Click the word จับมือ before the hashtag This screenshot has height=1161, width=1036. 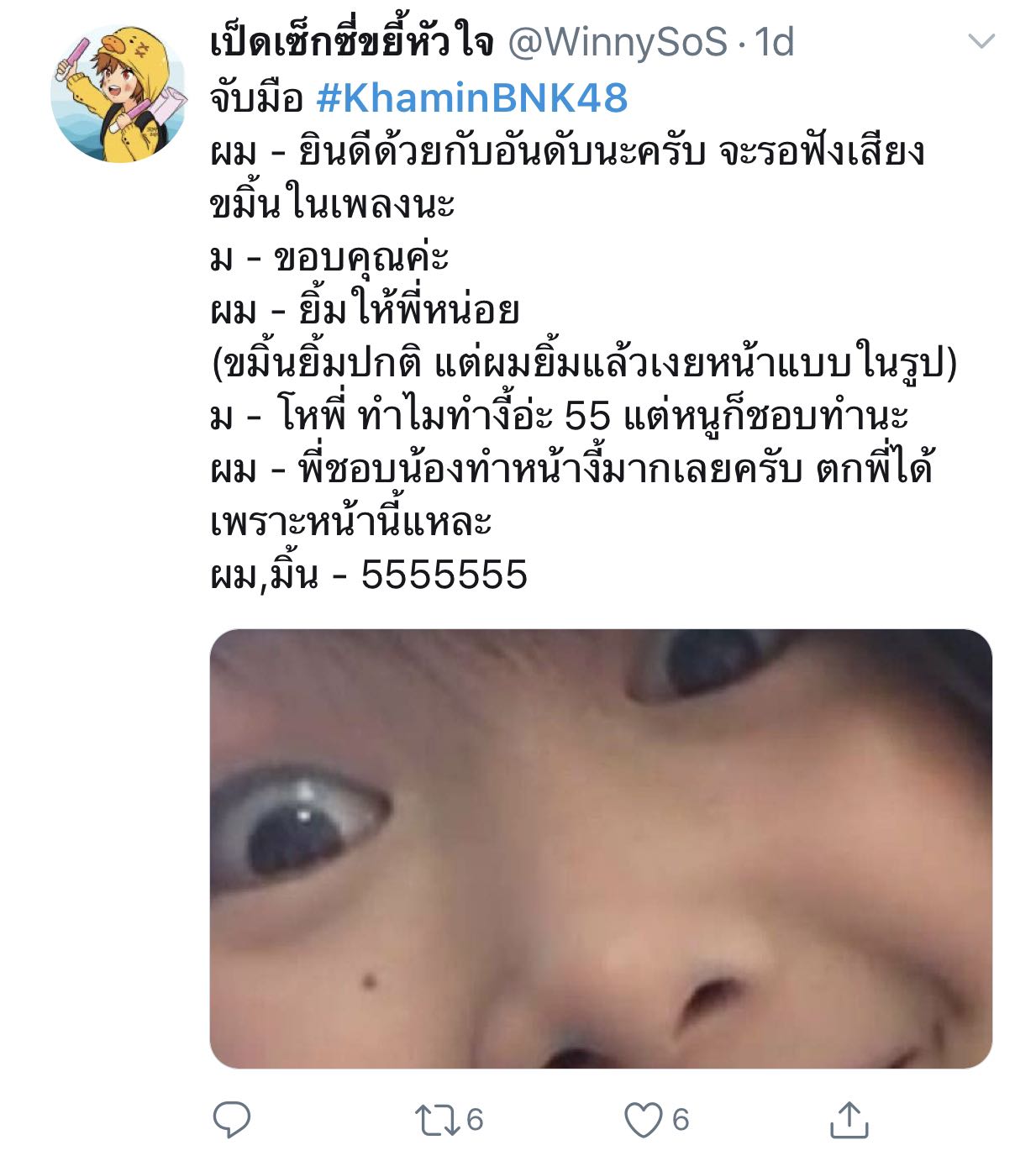click(256, 98)
